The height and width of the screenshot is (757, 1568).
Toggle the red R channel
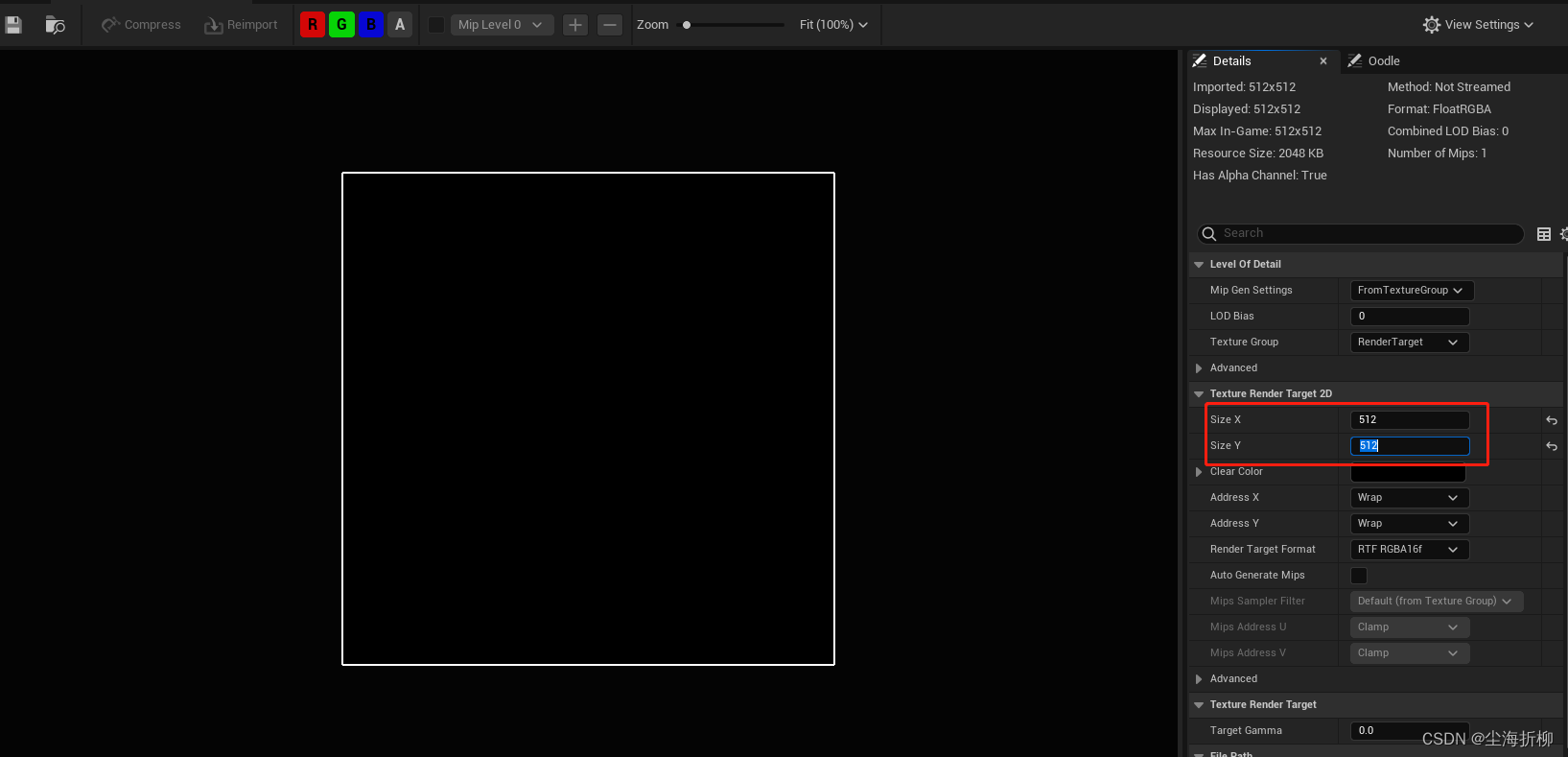tap(313, 25)
